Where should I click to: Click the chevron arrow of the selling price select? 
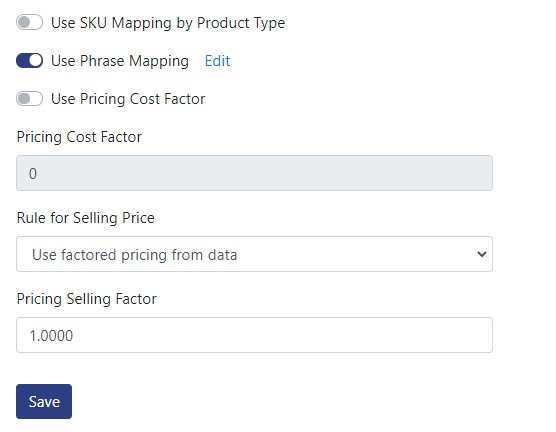point(482,254)
